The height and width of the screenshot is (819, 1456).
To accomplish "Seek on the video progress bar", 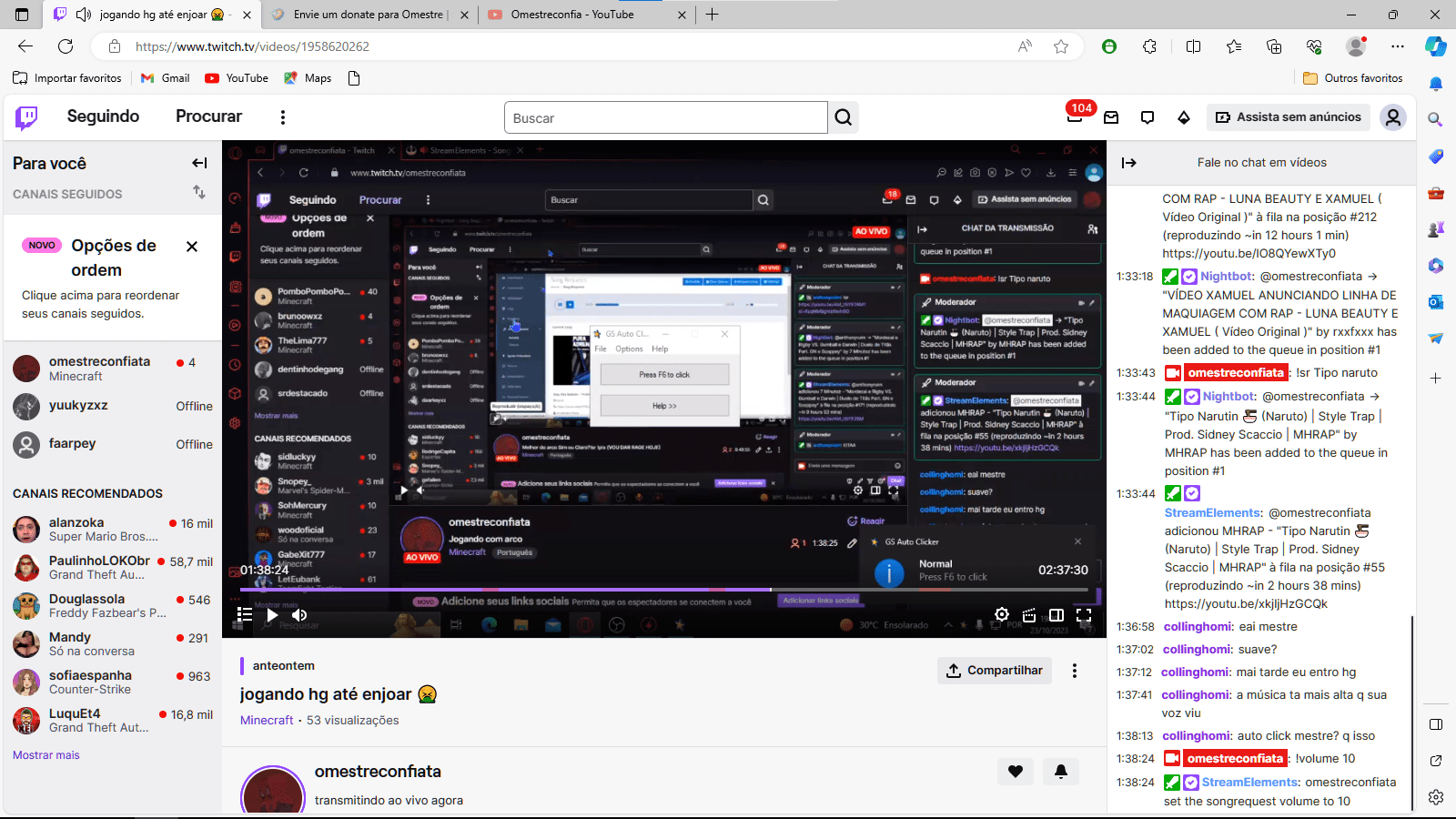I will [x=664, y=590].
